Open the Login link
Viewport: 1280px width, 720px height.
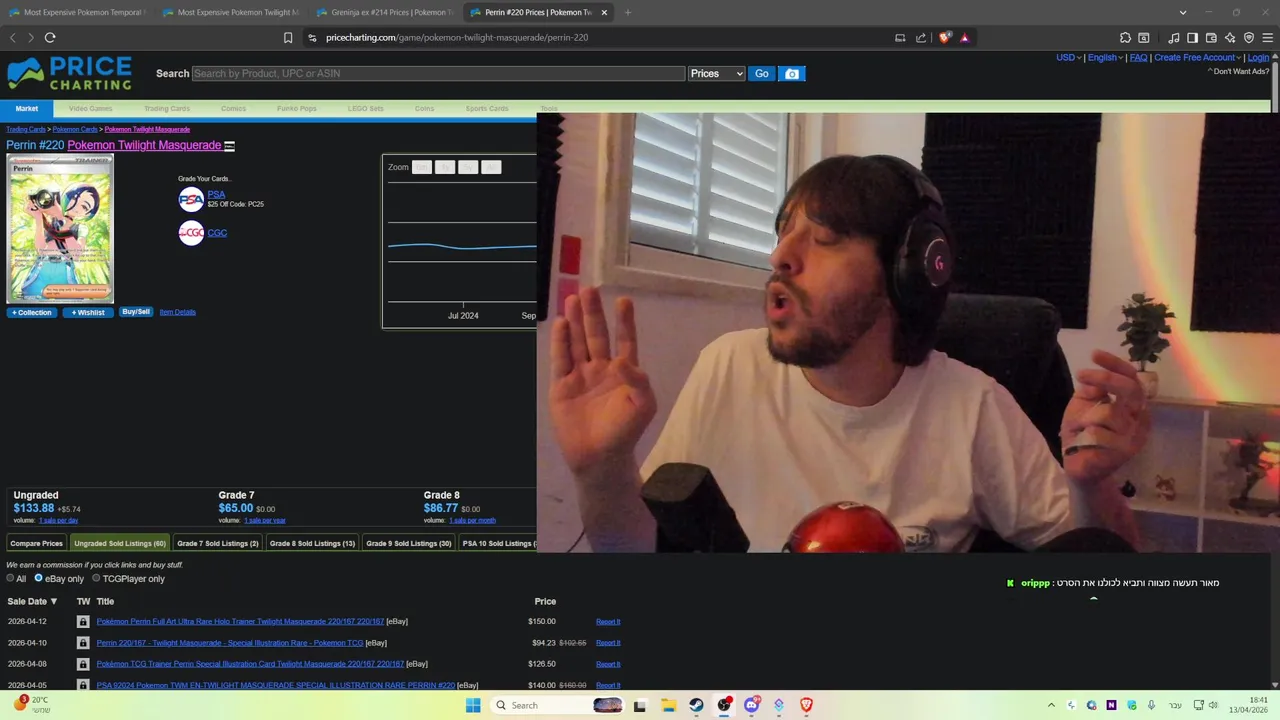point(1258,57)
